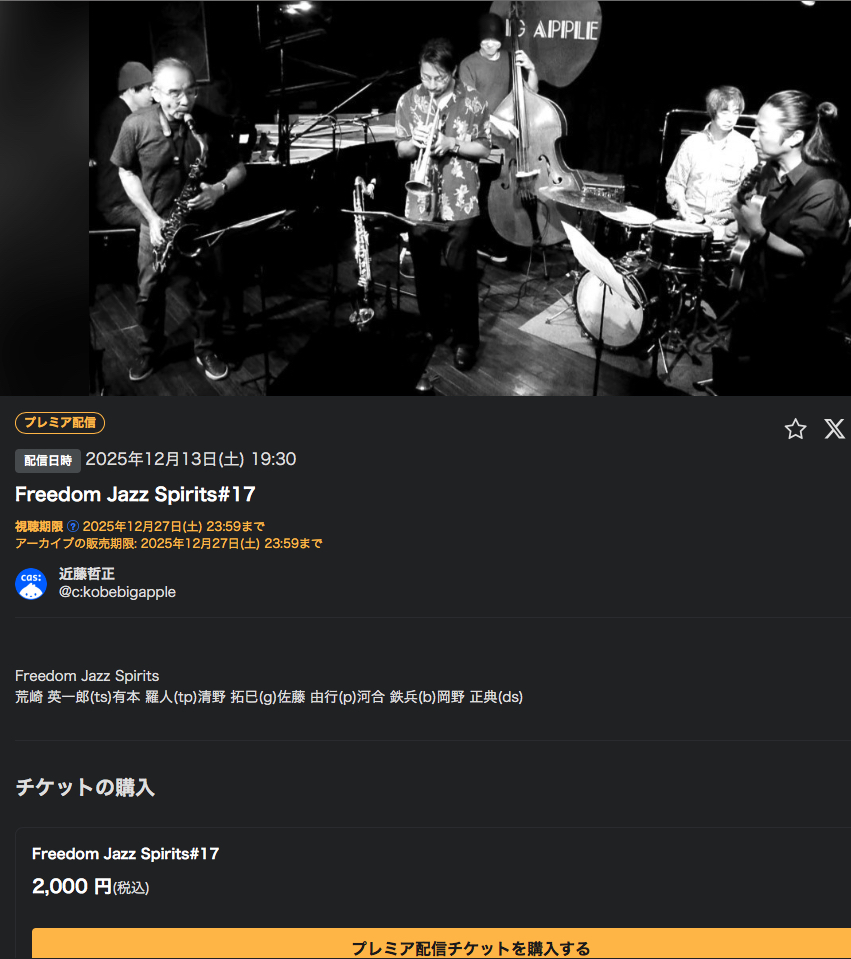Screen dimensions: 851x959
Task: Click the orange 視聴期限 label
Action: (x=39, y=526)
